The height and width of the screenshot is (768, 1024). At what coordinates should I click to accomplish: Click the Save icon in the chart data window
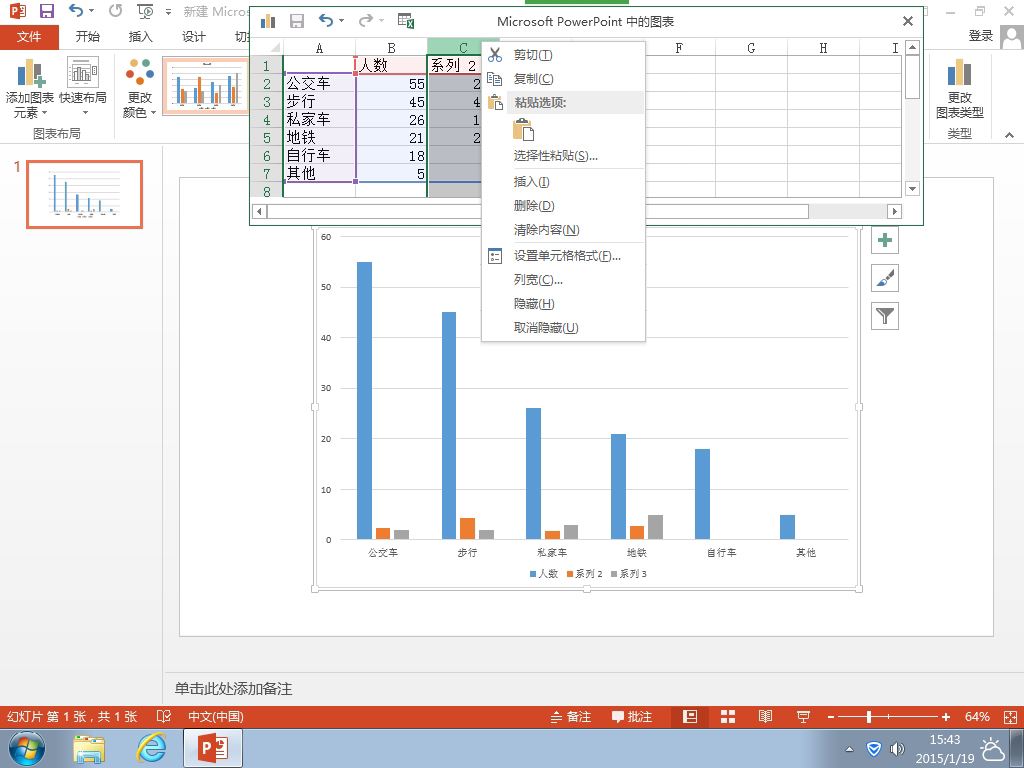click(x=297, y=21)
